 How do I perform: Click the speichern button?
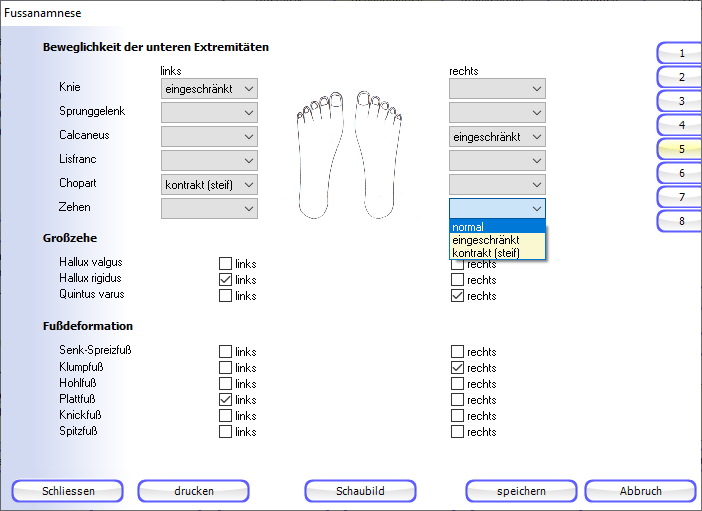[x=521, y=491]
